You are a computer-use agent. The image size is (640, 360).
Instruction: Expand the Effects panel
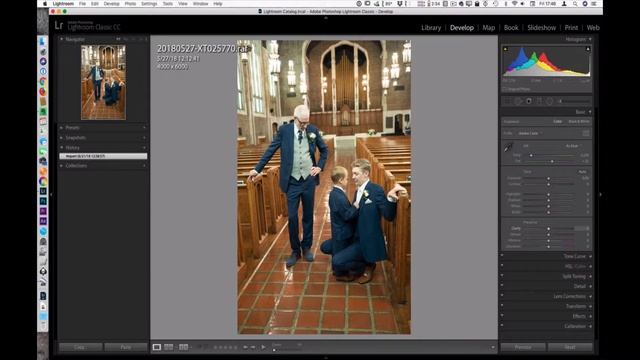(590, 316)
